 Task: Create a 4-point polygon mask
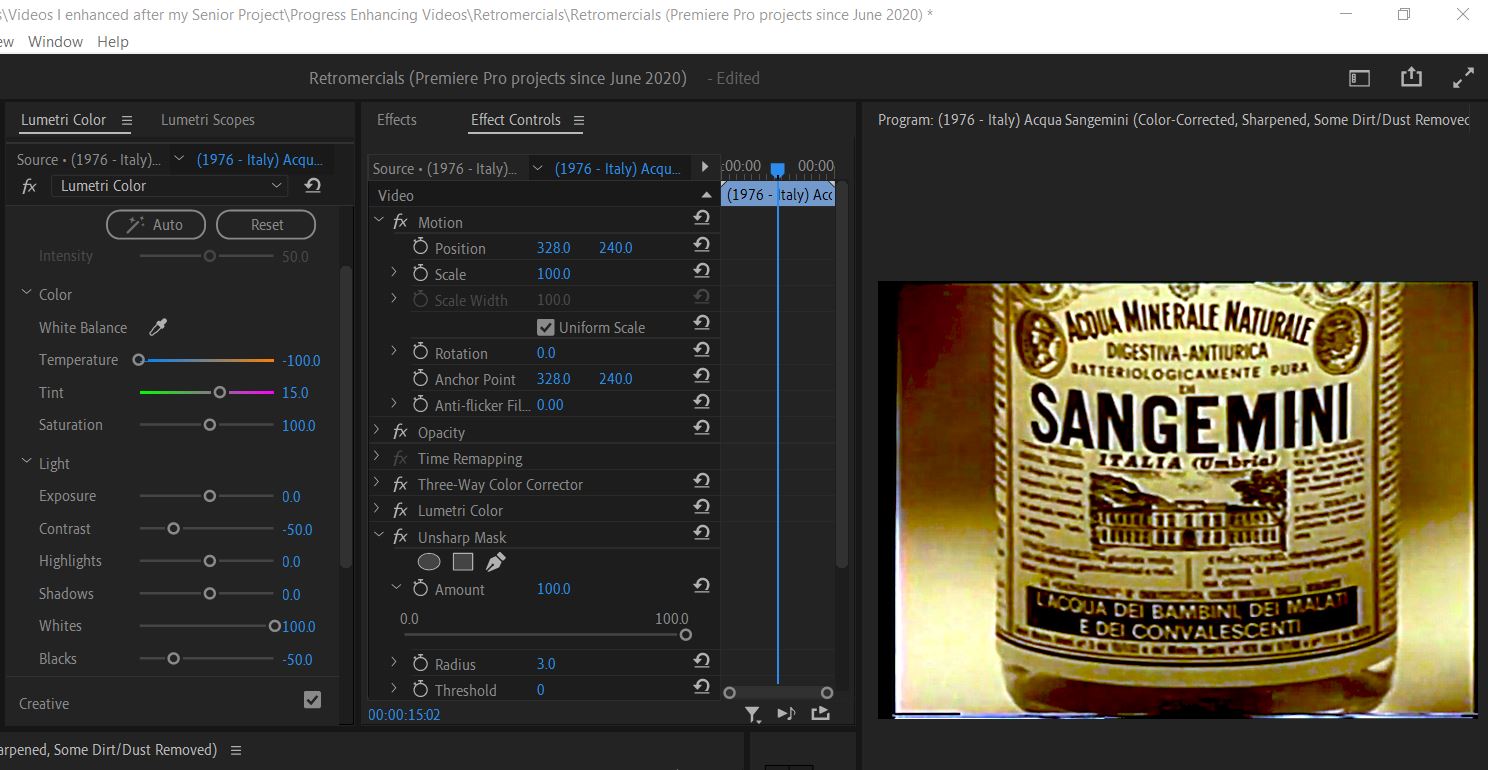462,562
